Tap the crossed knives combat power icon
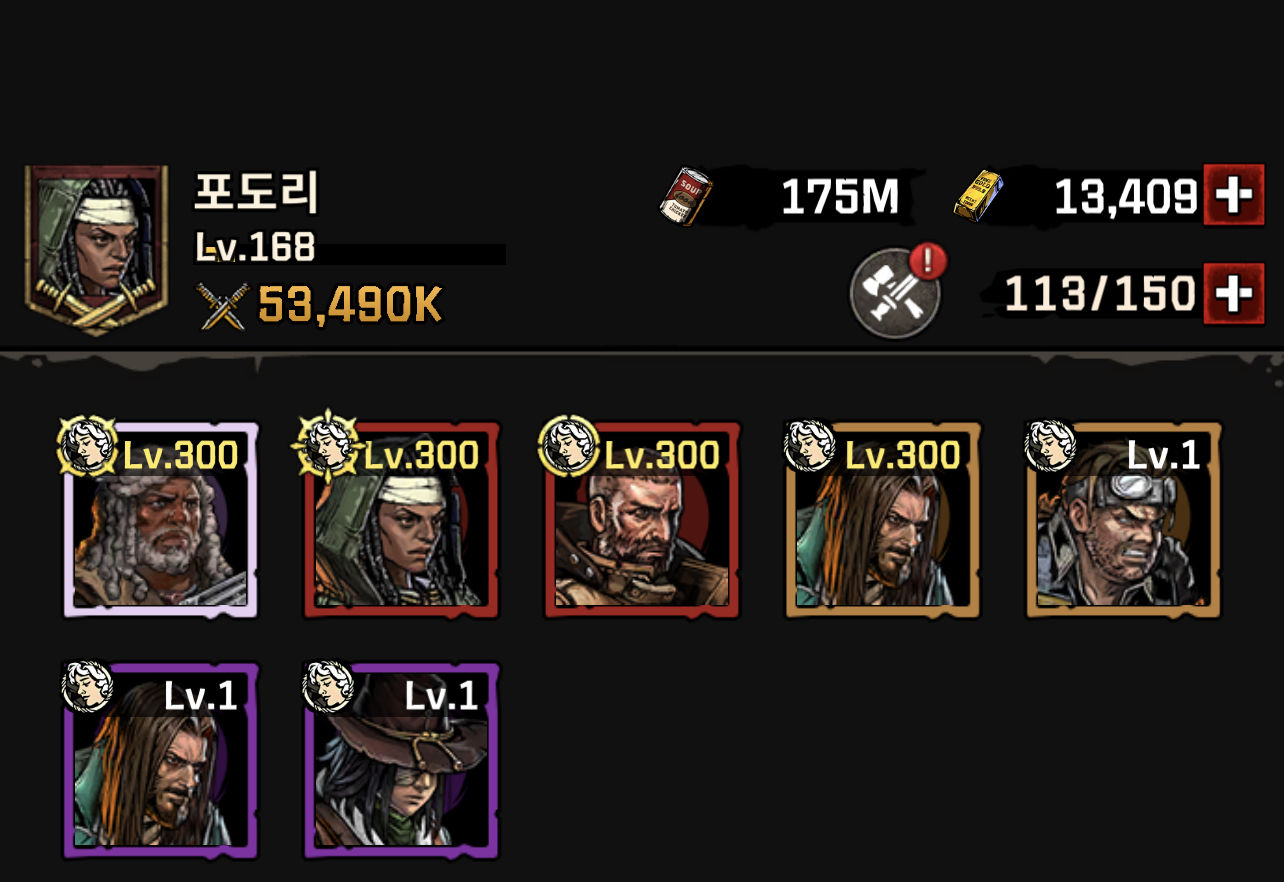Image resolution: width=1284 pixels, height=882 pixels. (223, 307)
